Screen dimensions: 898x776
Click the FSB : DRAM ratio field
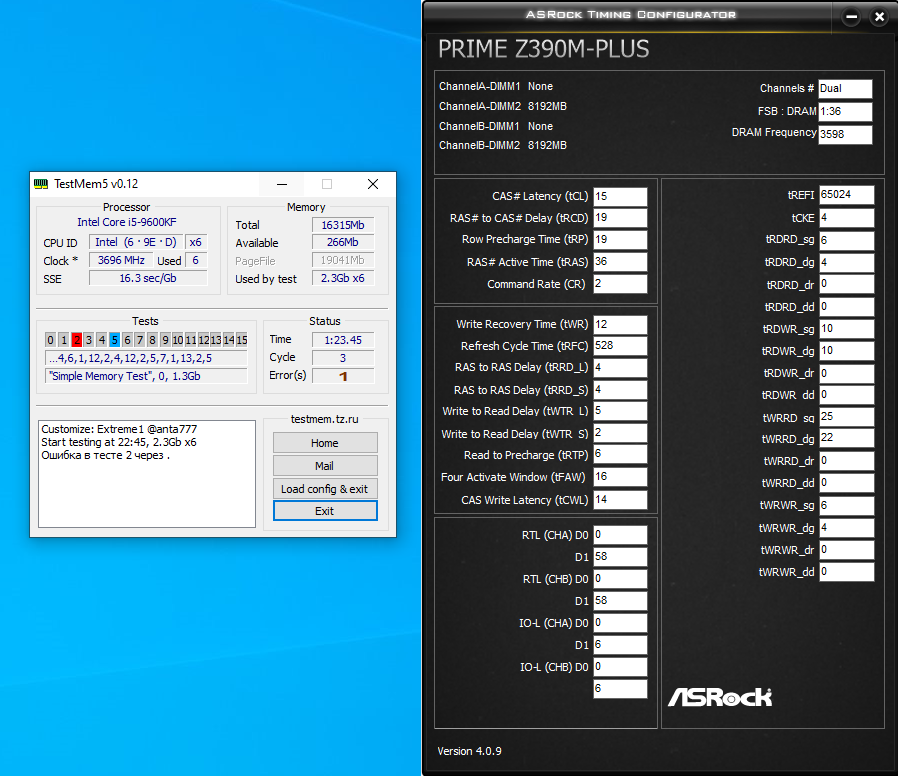click(845, 112)
